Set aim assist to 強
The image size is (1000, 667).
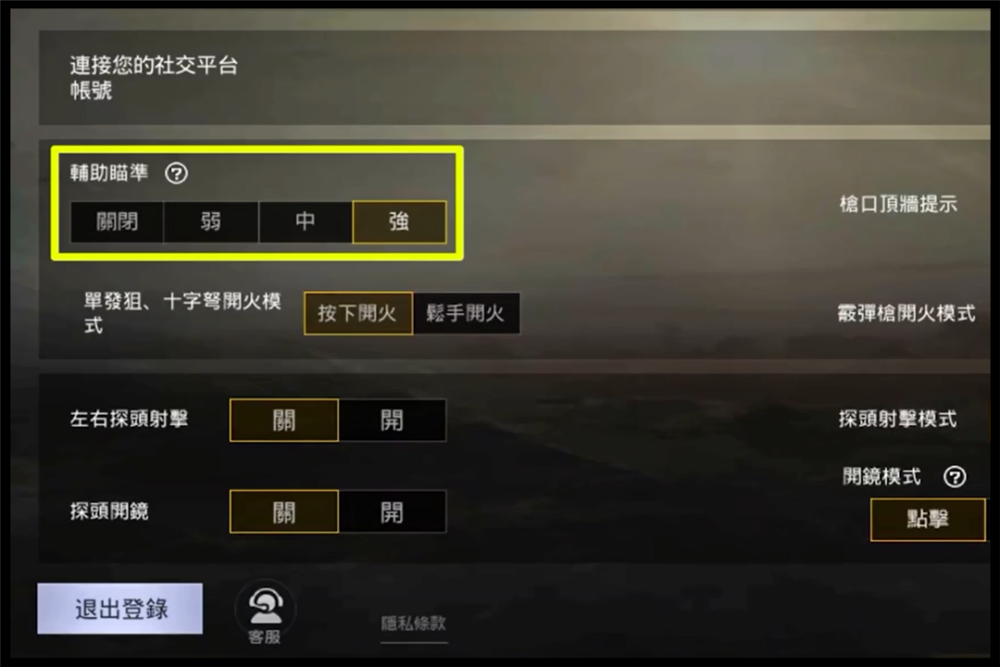[x=399, y=222]
